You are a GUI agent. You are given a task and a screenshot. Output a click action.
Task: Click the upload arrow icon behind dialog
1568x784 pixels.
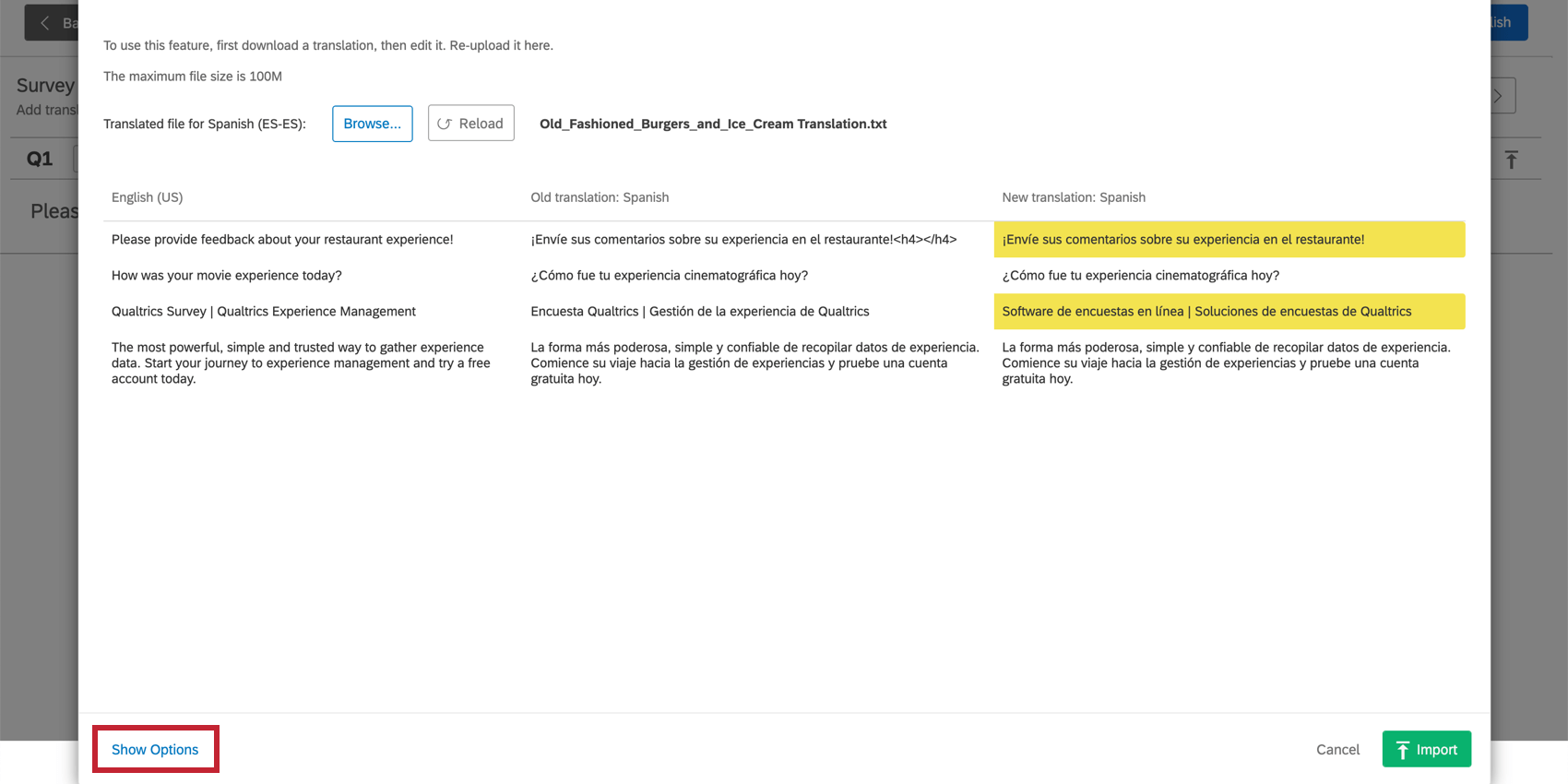click(1511, 160)
